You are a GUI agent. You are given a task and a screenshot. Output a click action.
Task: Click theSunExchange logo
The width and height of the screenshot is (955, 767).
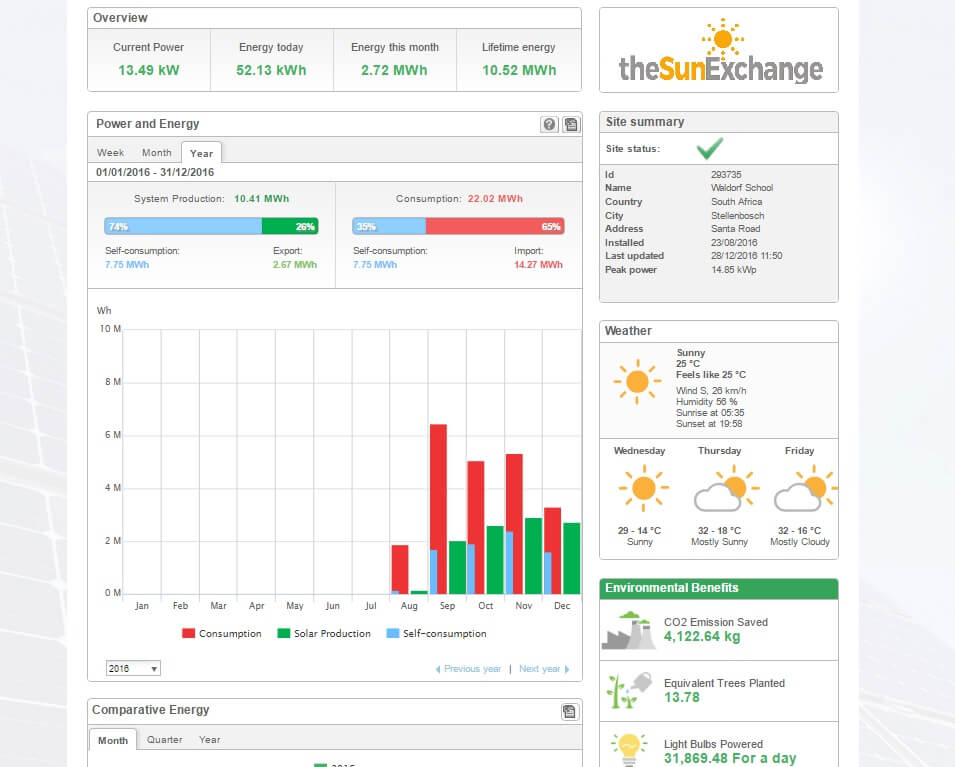[x=719, y=52]
